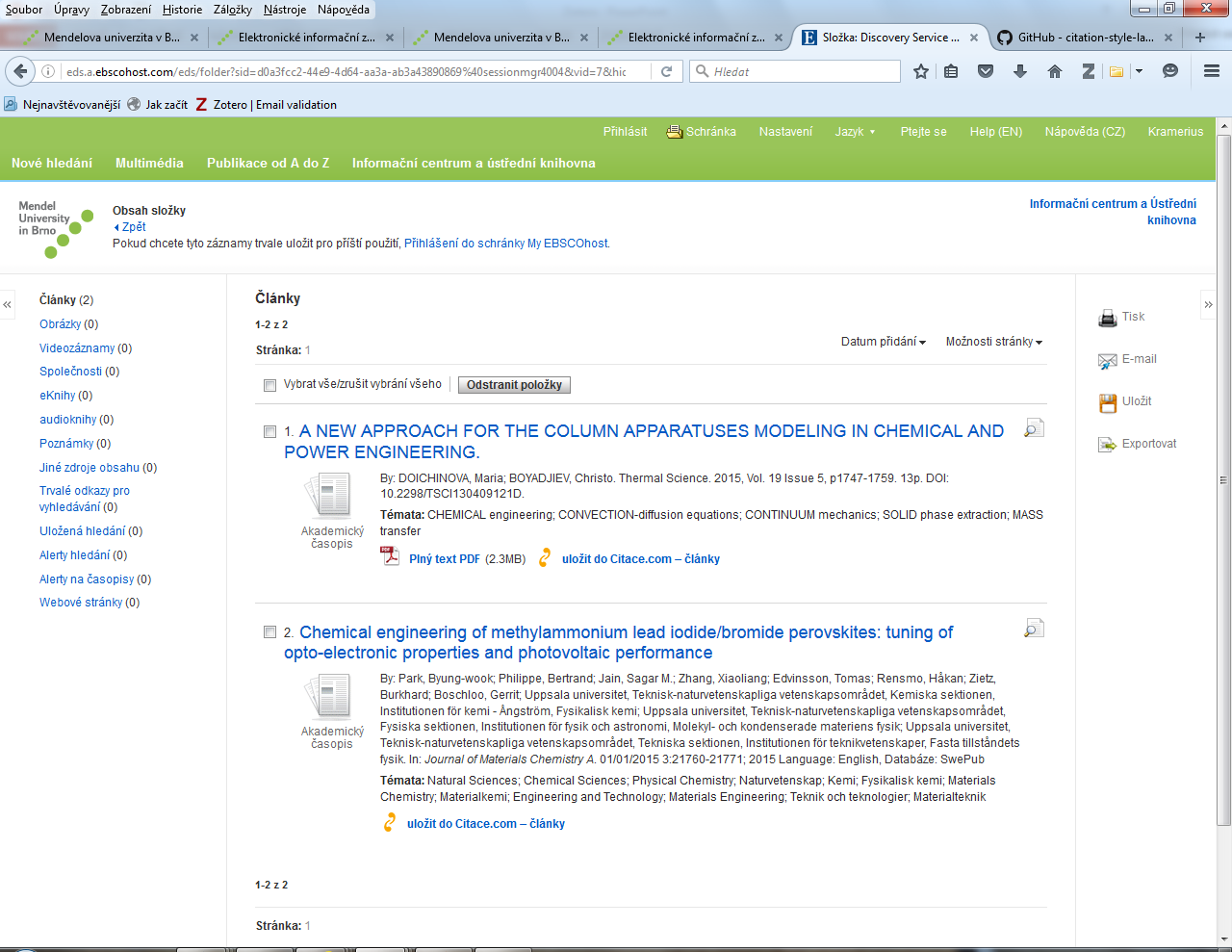Image resolution: width=1232 pixels, height=952 pixels.
Task: Open the downloads arrow icon
Action: click(x=1020, y=71)
